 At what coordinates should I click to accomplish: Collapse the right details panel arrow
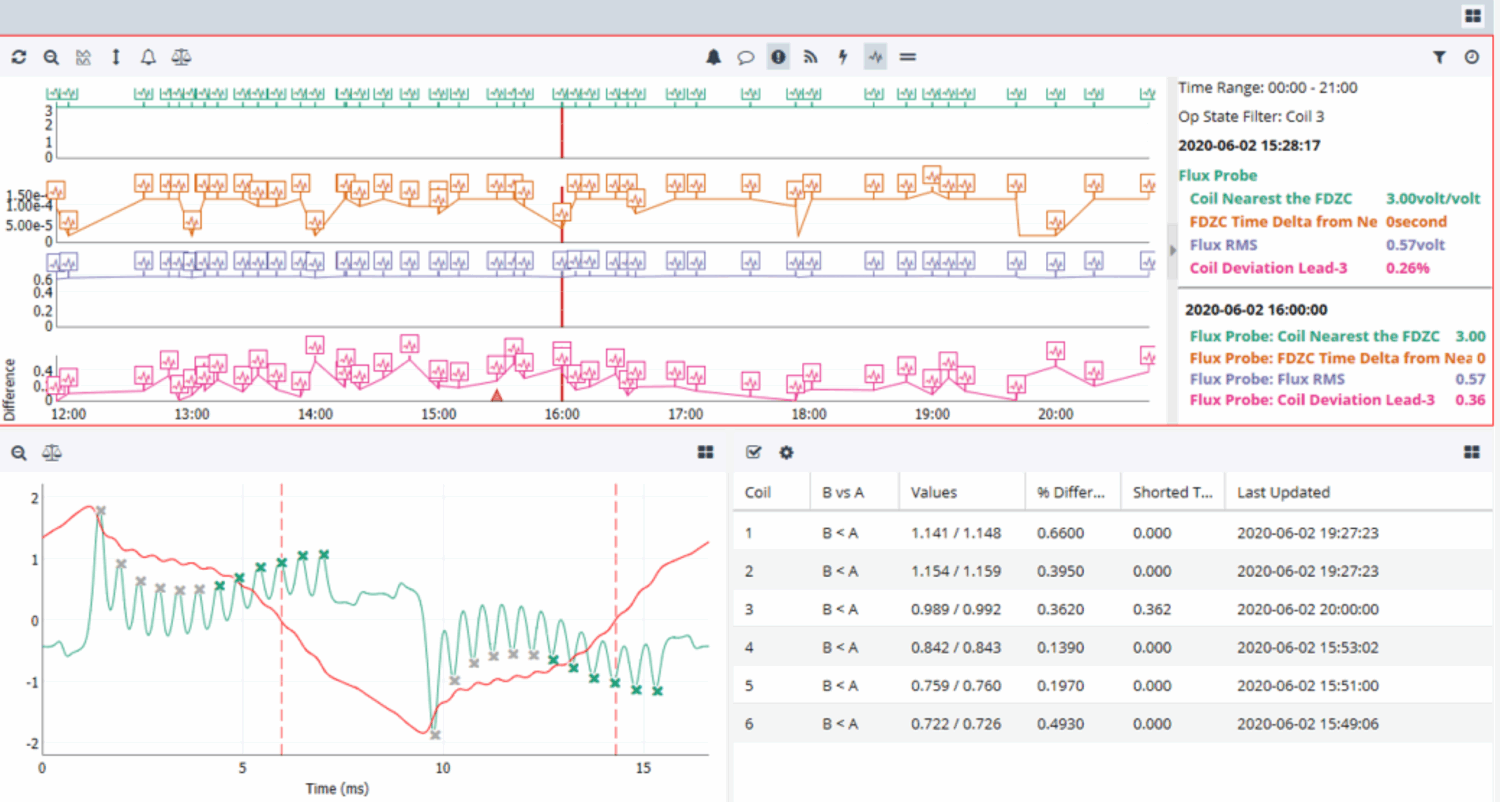coord(1173,250)
